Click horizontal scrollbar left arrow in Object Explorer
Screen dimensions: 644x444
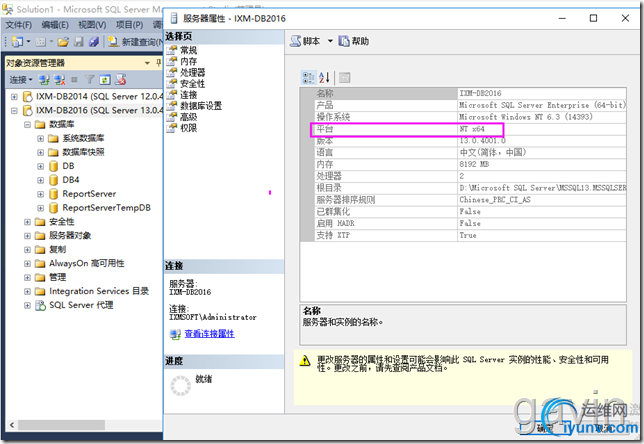[x=12, y=425]
